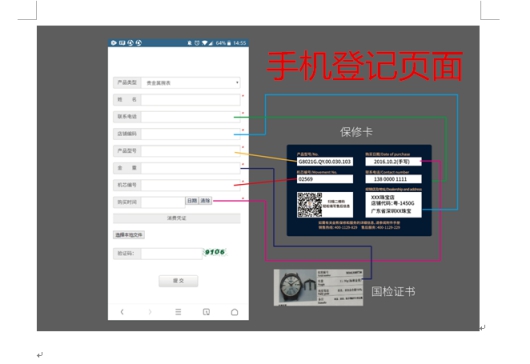Focus the 姓名 name input field
The image size is (530, 364).
[191, 100]
